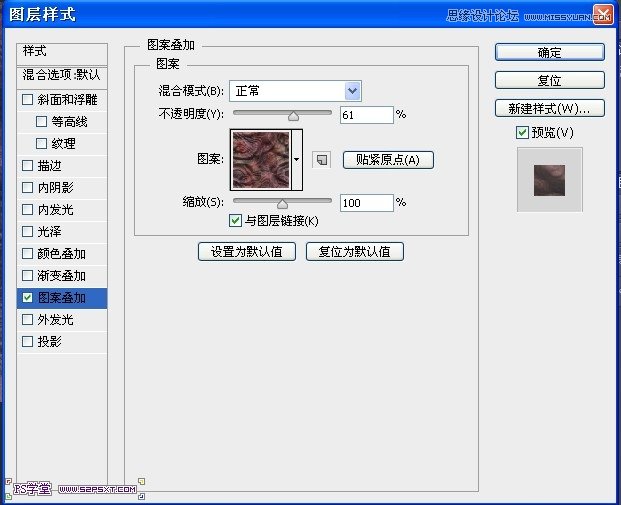
Task: Open 等高线 settings label
Action: tap(69, 122)
